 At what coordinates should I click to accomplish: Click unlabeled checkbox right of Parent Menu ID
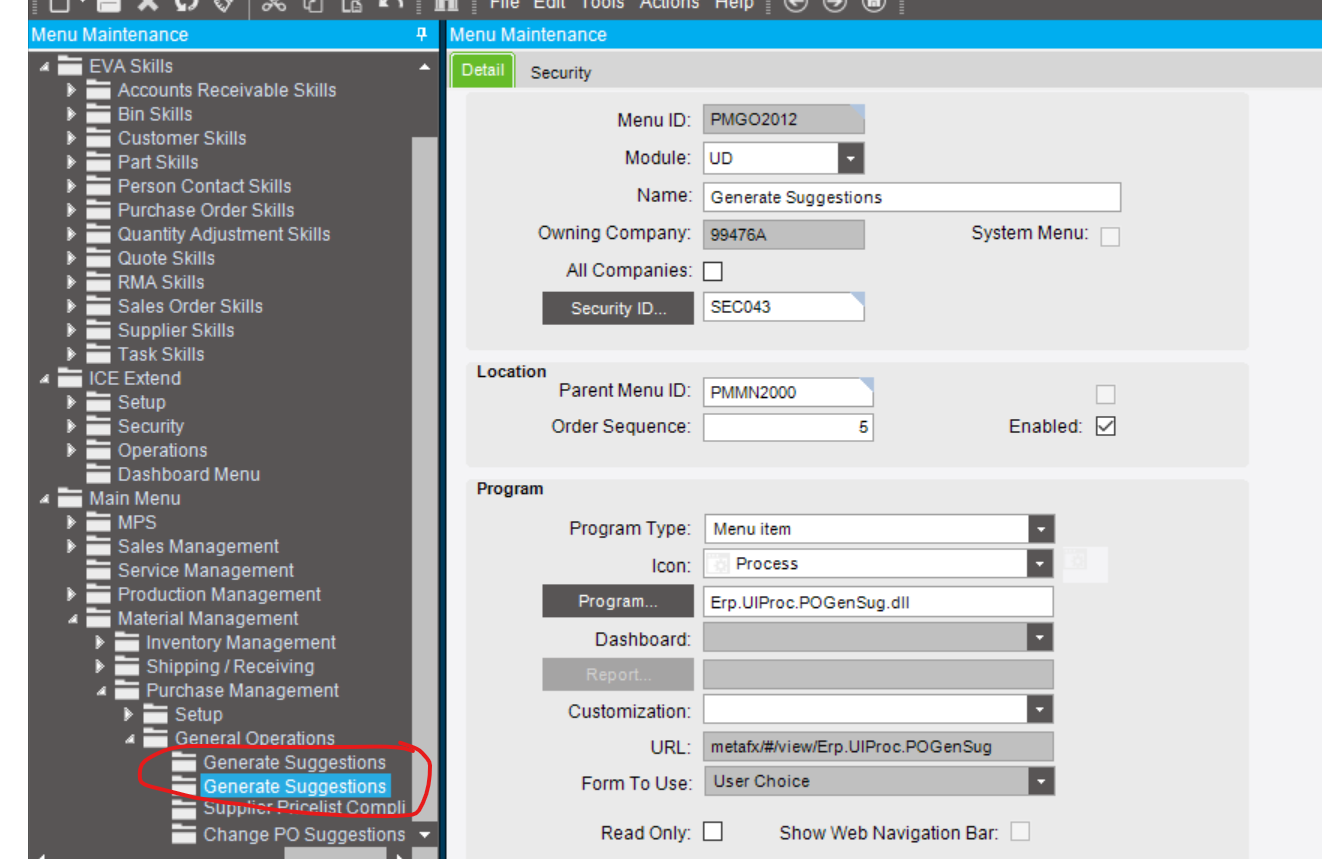pyautogui.click(x=1105, y=394)
